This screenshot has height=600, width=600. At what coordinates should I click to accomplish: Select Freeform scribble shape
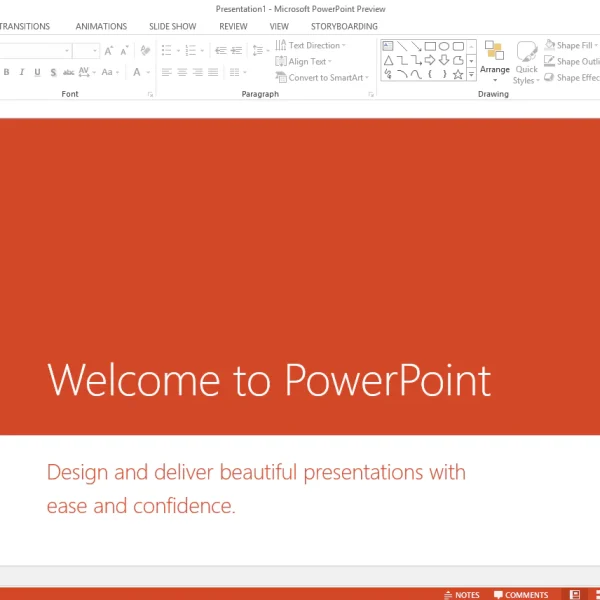click(388, 74)
